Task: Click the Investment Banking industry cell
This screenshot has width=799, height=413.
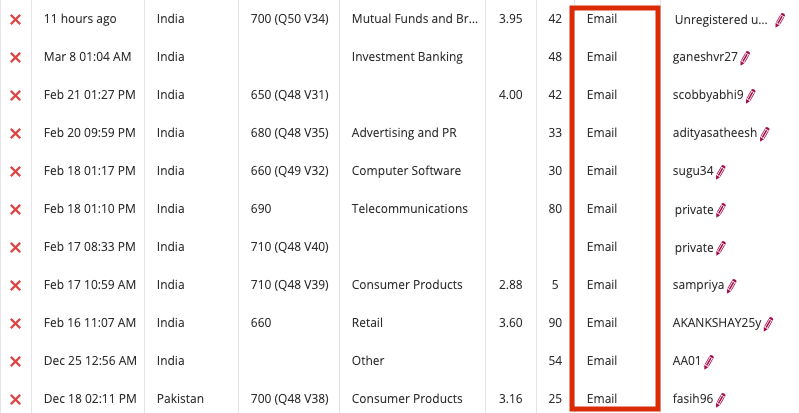Action: pyautogui.click(x=407, y=57)
